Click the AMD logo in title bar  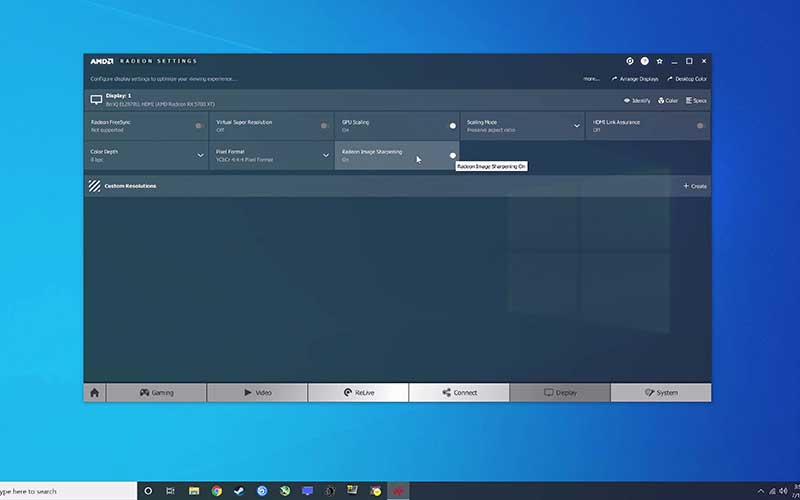[102, 61]
